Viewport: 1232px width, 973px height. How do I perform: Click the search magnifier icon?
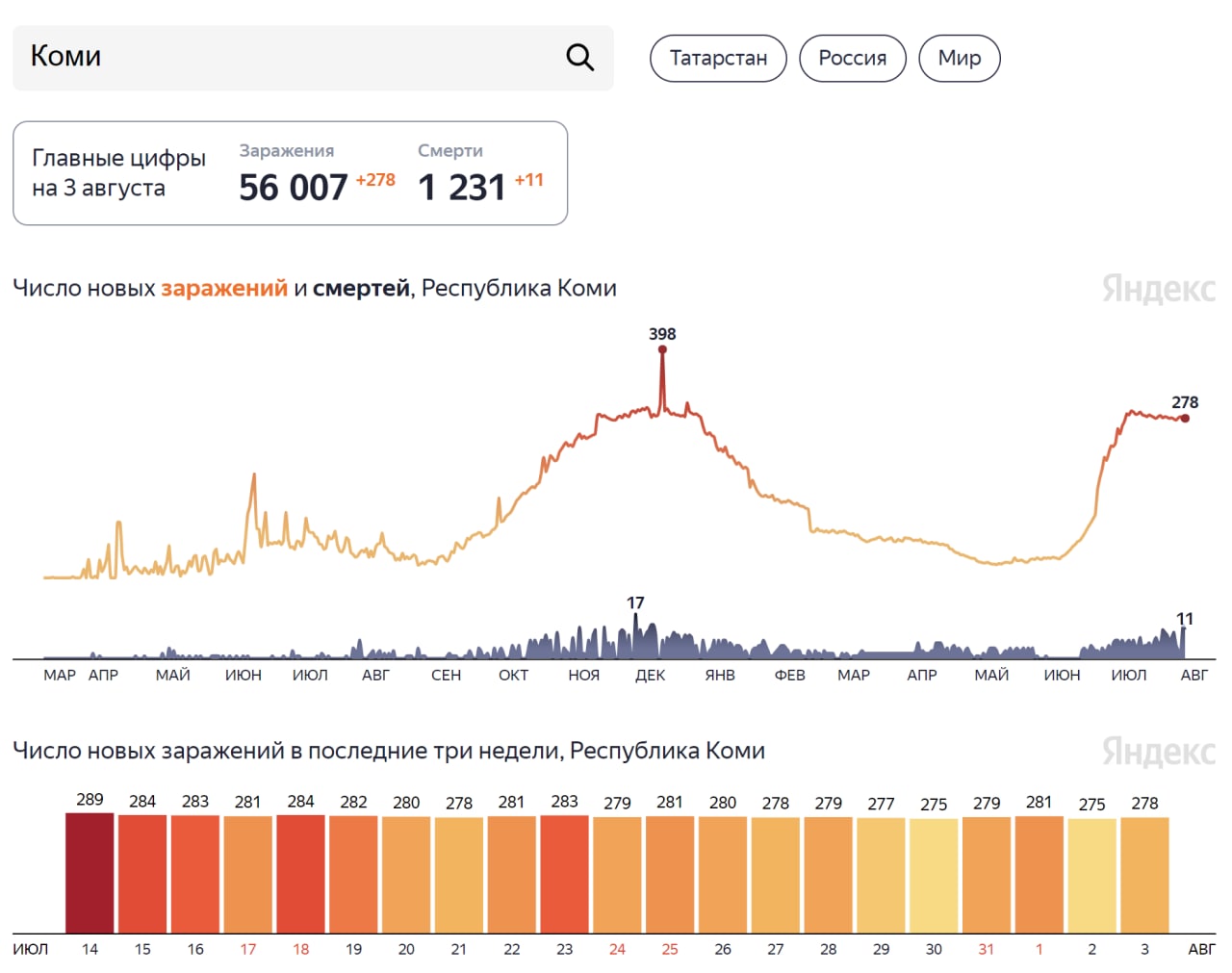tap(579, 58)
